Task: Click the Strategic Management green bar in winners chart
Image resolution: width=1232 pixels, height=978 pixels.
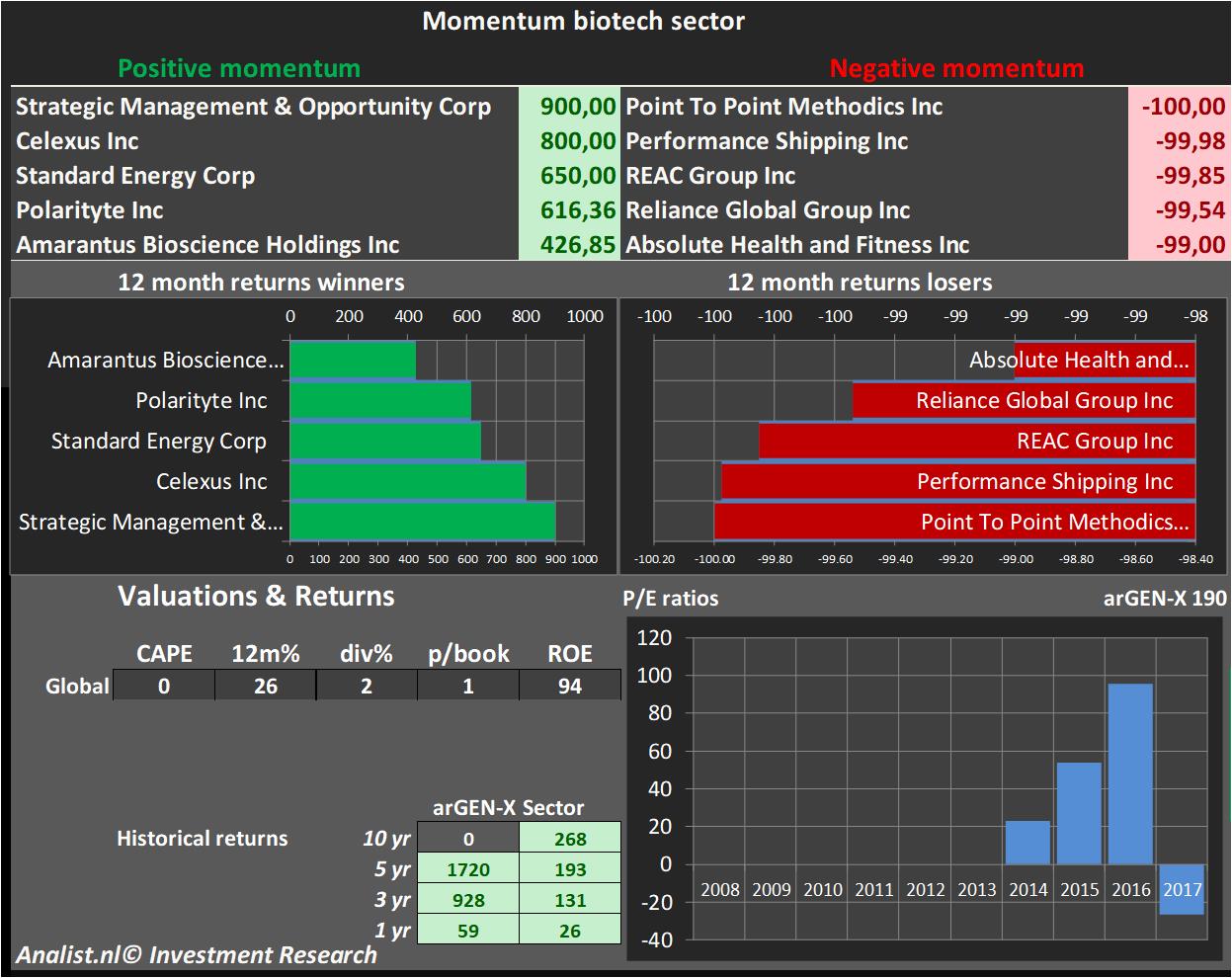Action: tap(422, 522)
